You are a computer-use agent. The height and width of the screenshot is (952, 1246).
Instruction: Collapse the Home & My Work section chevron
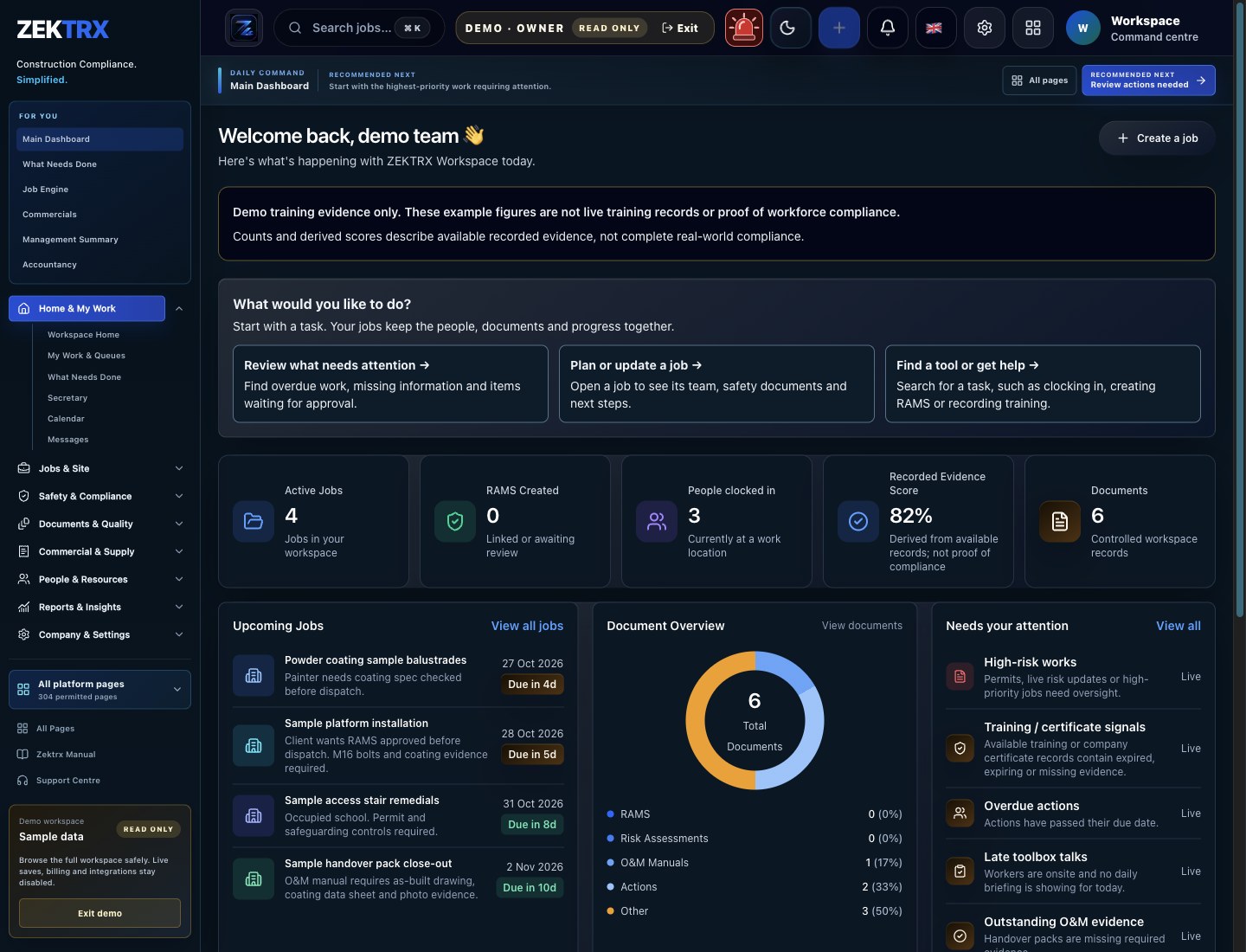tap(179, 308)
